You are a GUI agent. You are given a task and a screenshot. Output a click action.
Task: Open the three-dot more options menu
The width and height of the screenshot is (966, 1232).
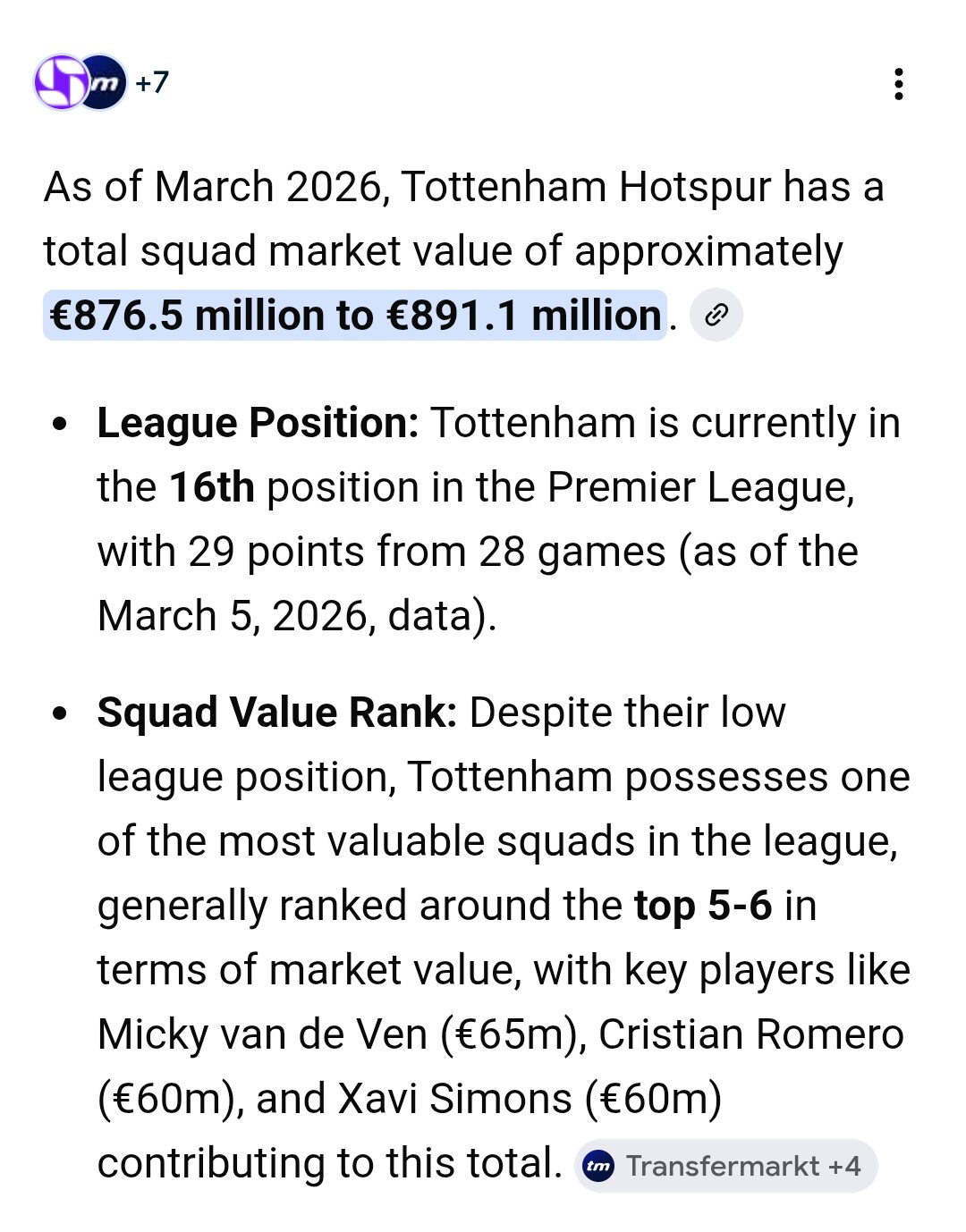(898, 84)
